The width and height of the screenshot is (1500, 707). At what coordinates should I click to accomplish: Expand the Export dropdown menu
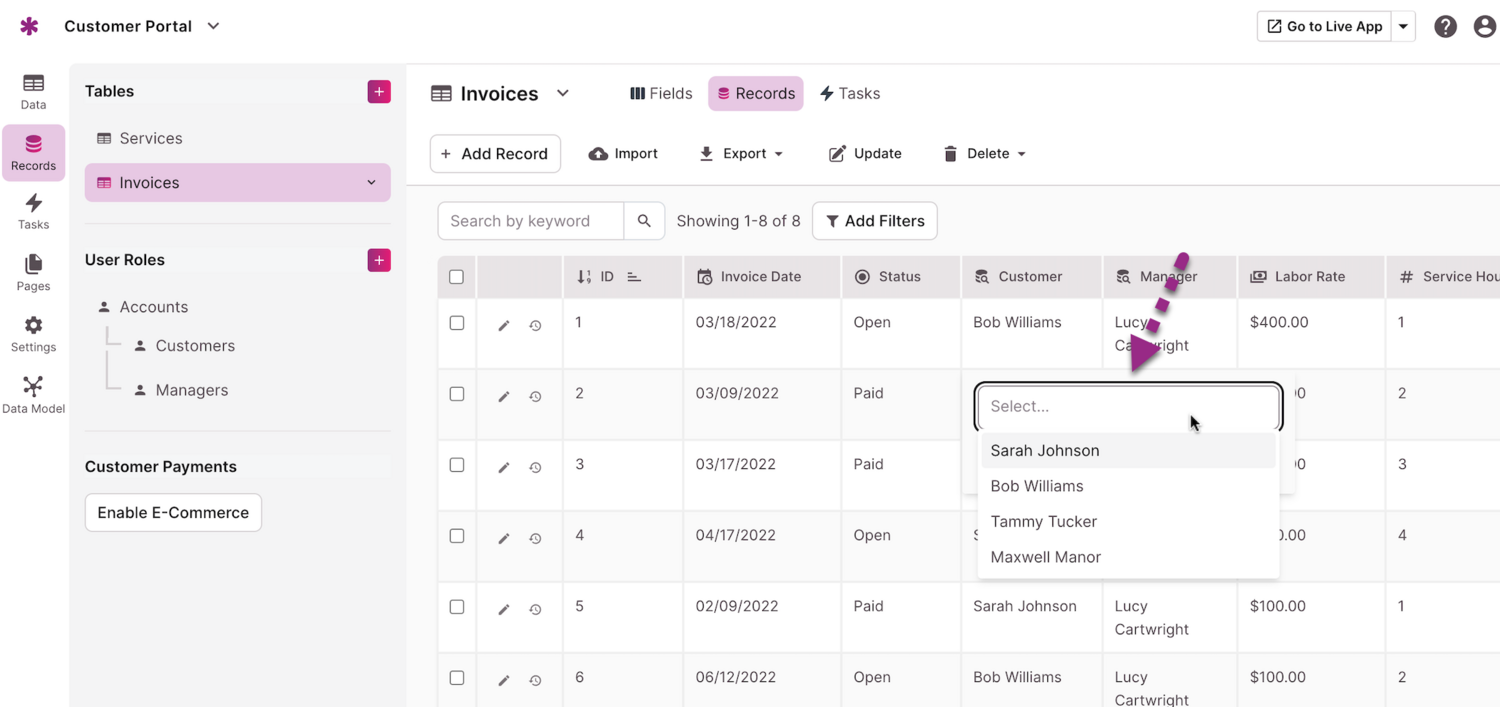[x=741, y=154]
